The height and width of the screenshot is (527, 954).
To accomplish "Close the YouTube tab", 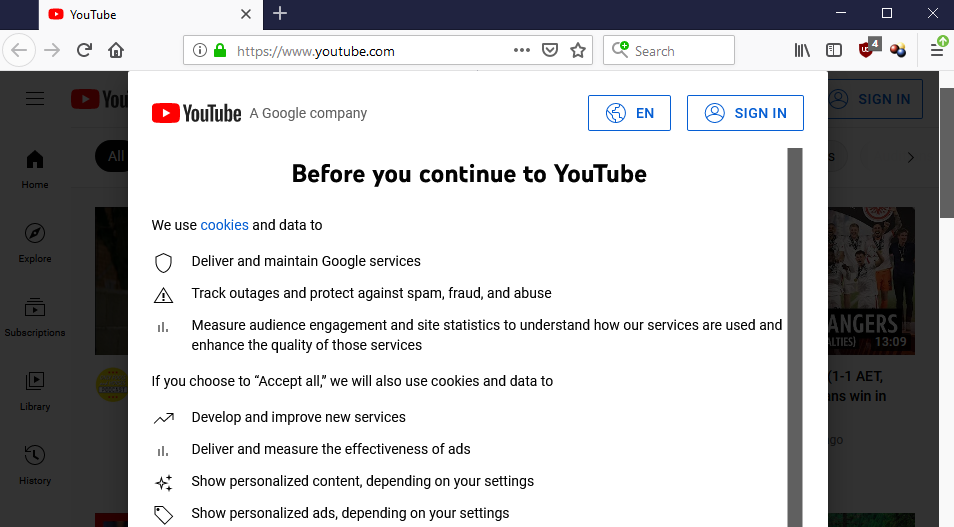I will tap(246, 14).
